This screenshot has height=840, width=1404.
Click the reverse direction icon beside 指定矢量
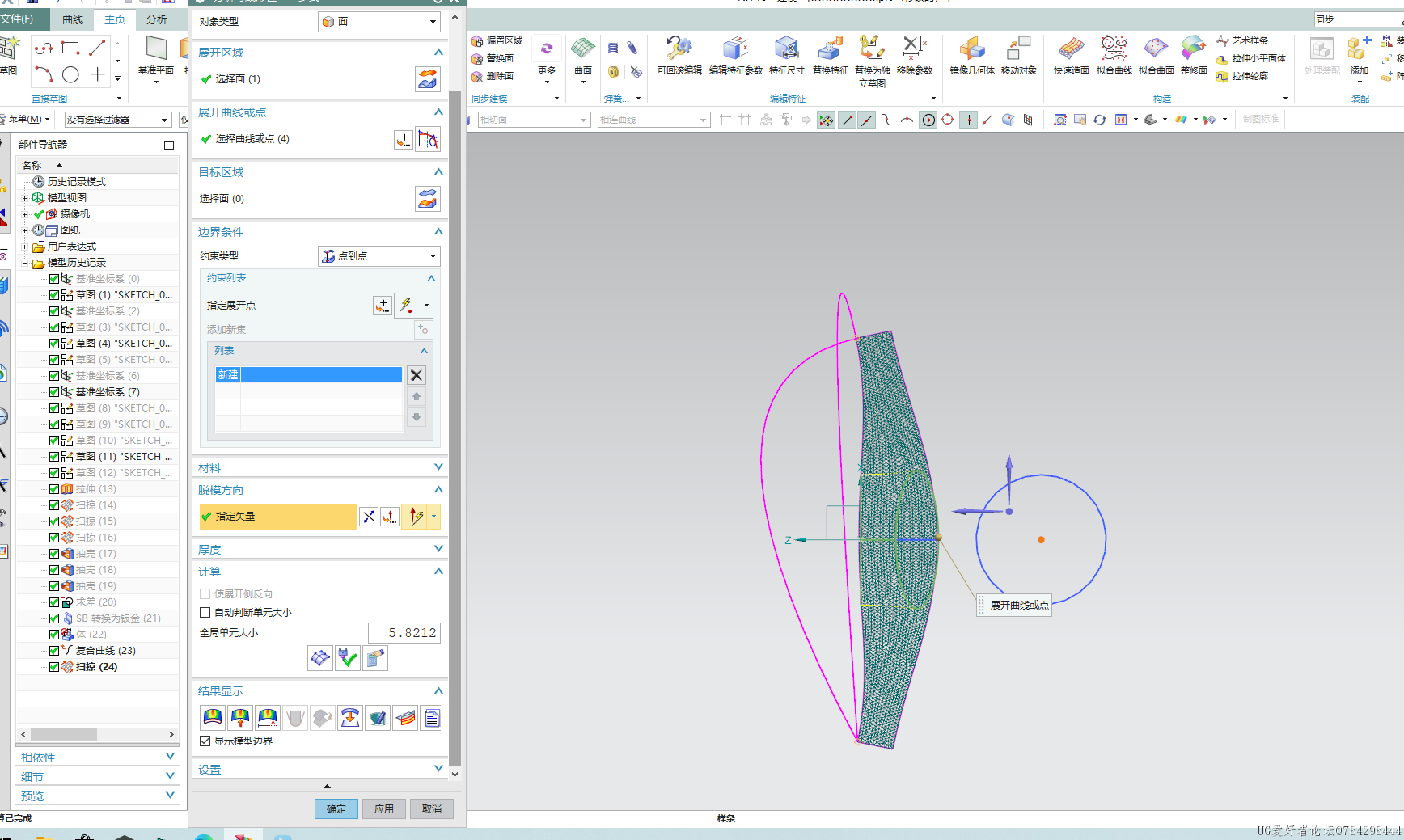point(369,517)
